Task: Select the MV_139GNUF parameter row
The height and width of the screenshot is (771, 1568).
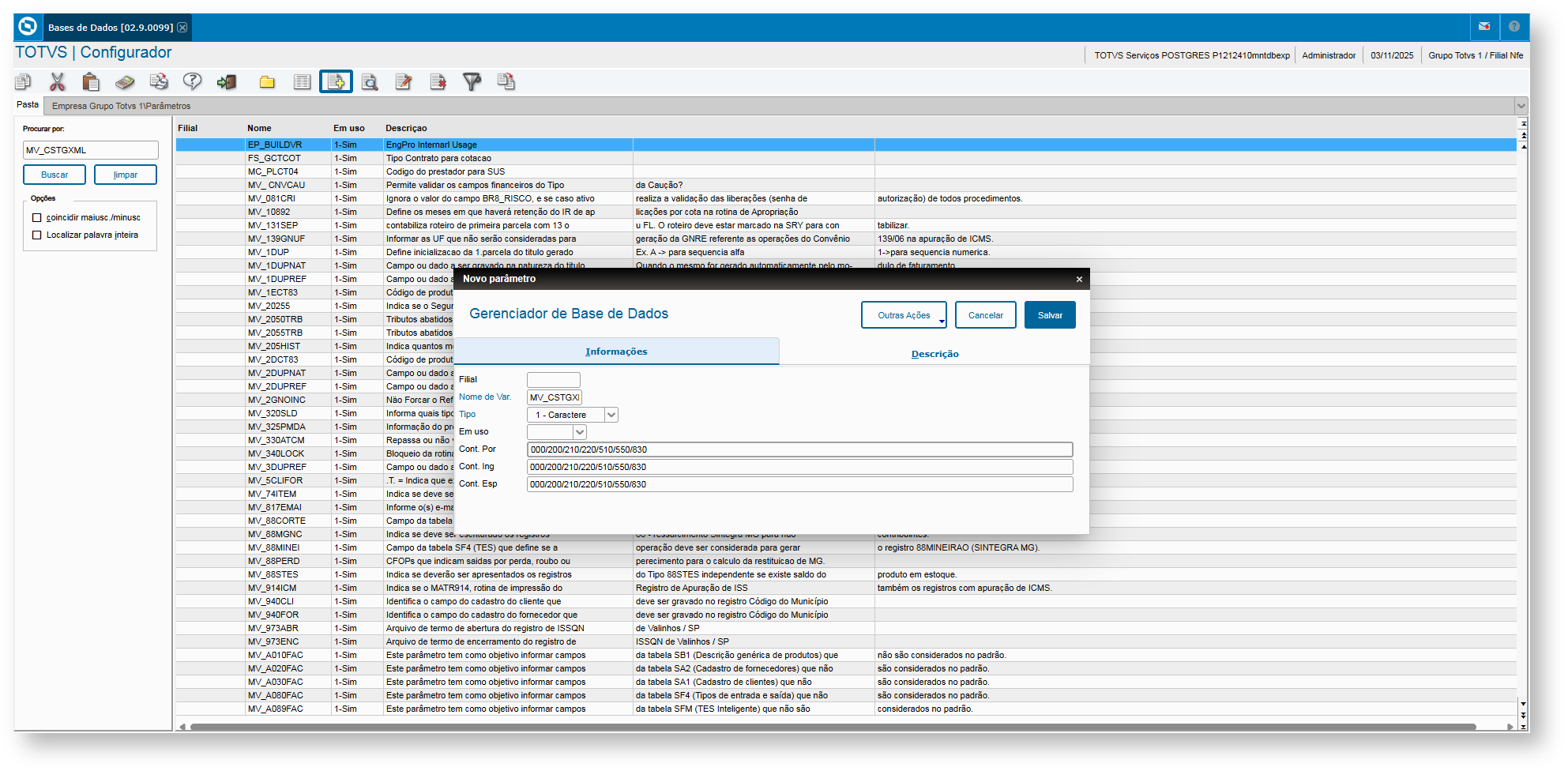Action: (x=846, y=239)
